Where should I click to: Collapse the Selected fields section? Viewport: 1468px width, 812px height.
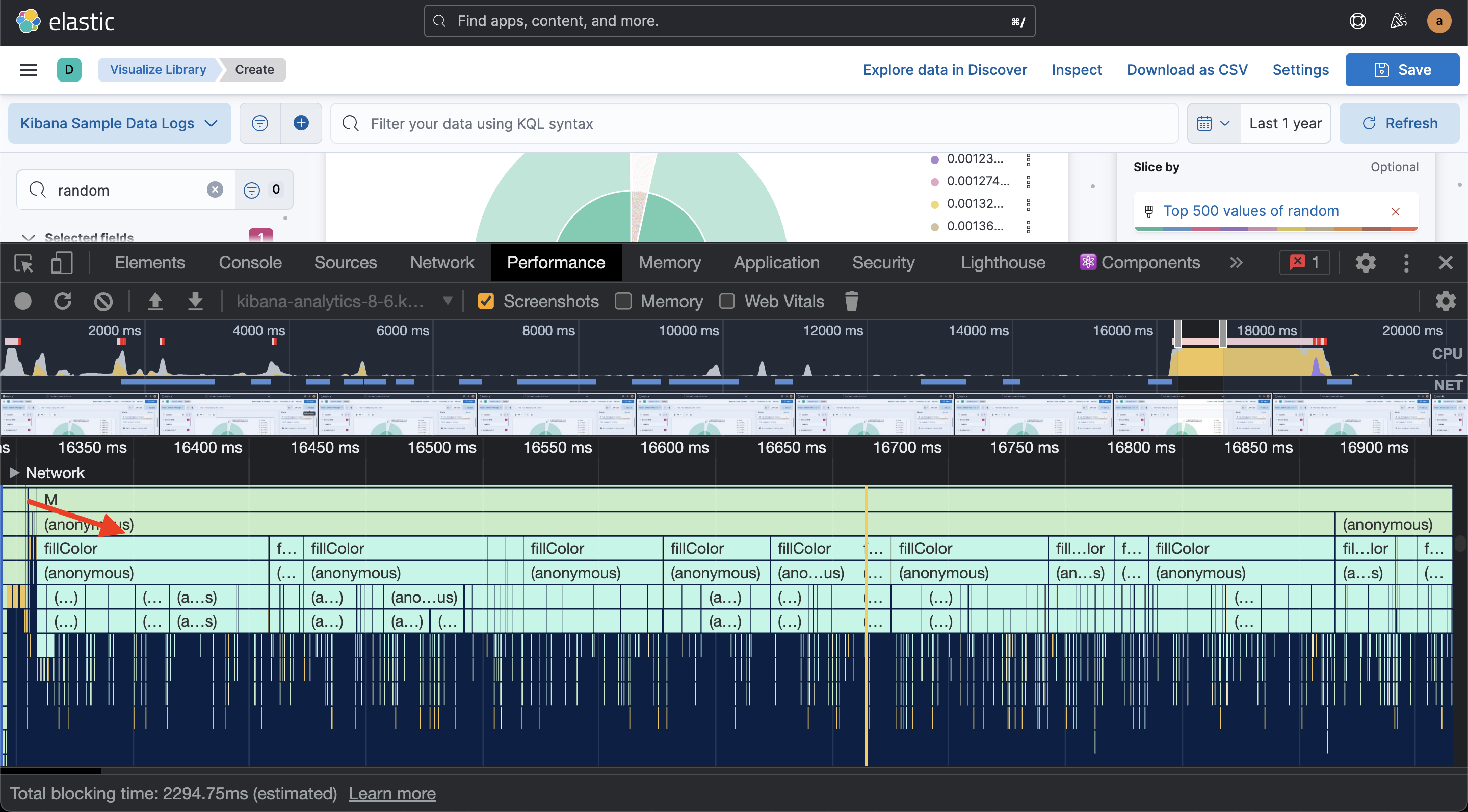29,238
